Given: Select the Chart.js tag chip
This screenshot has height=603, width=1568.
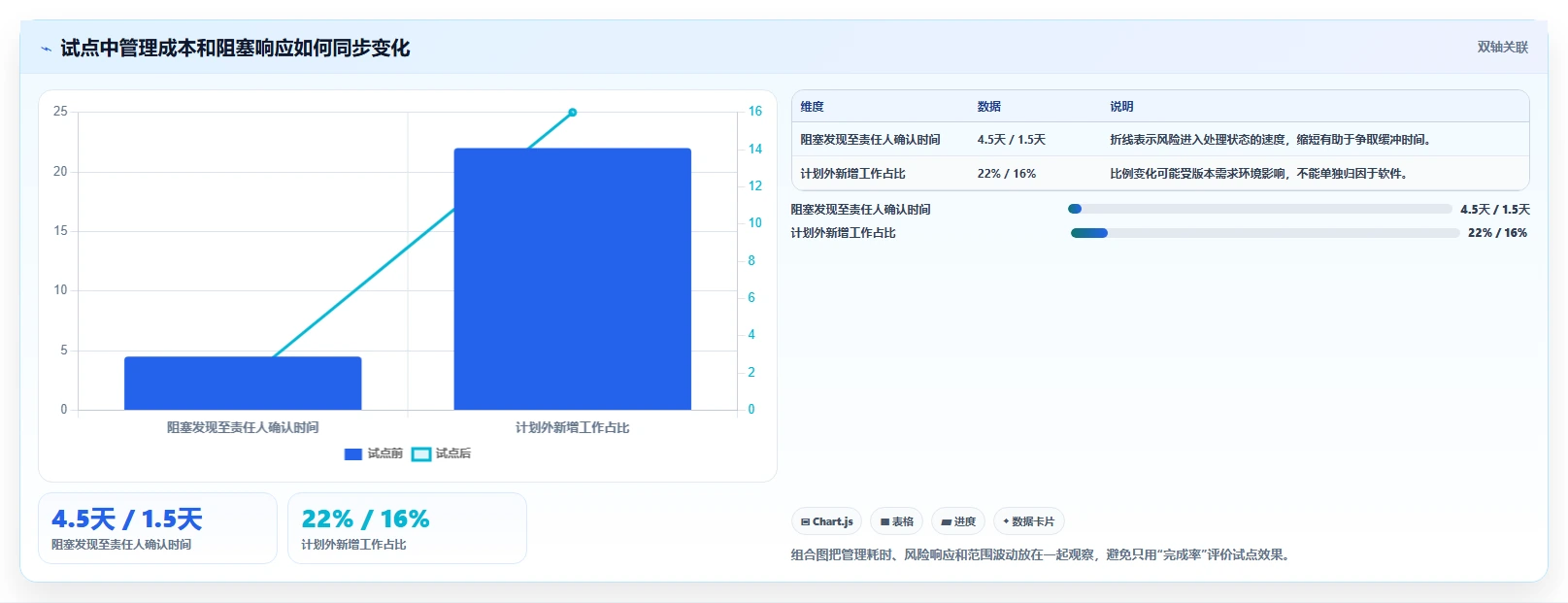Looking at the screenshot, I should [827, 521].
